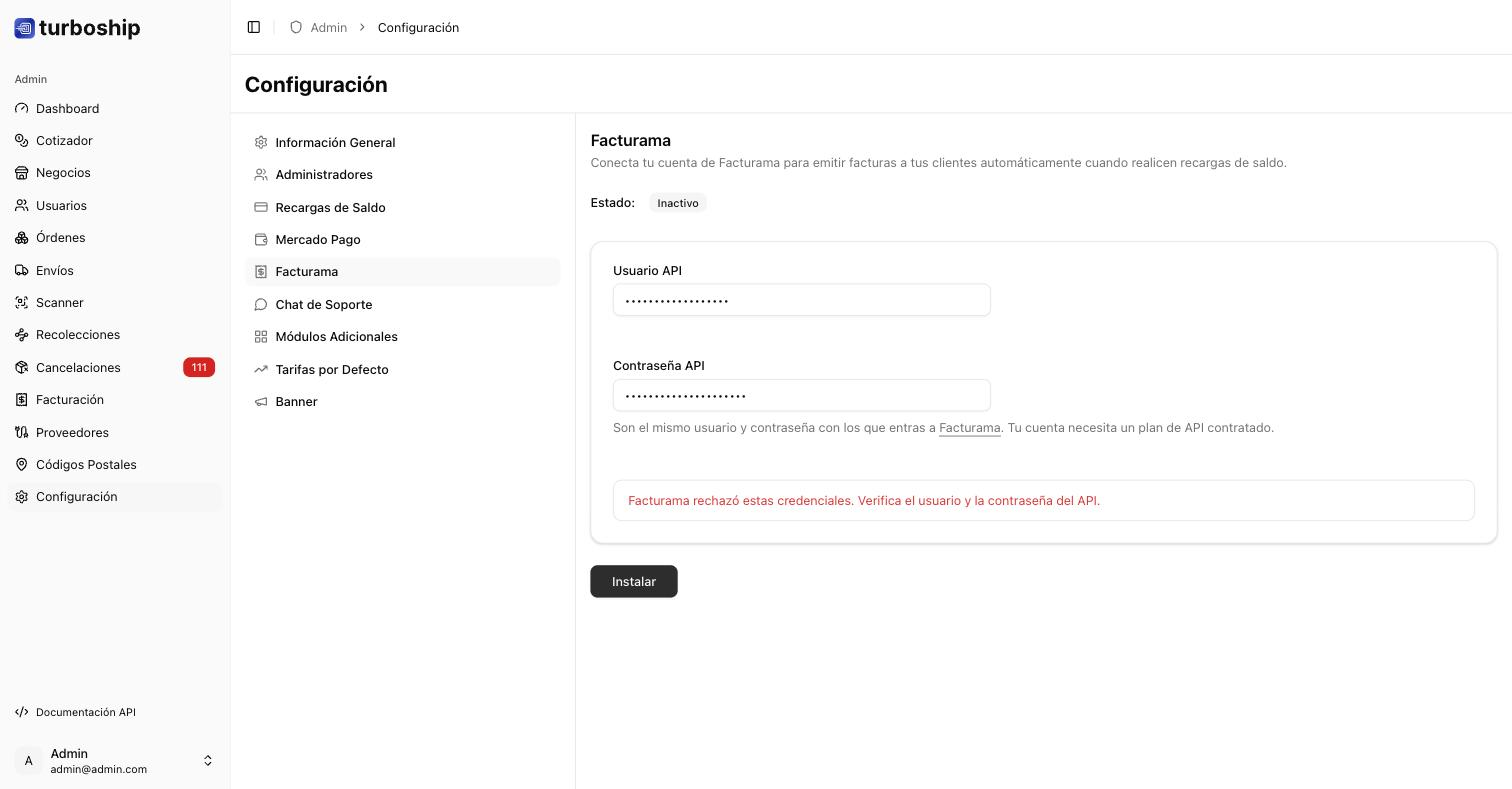The height and width of the screenshot is (789, 1512).
Task: Click the Banner megaphone icon
Action: tap(261, 402)
